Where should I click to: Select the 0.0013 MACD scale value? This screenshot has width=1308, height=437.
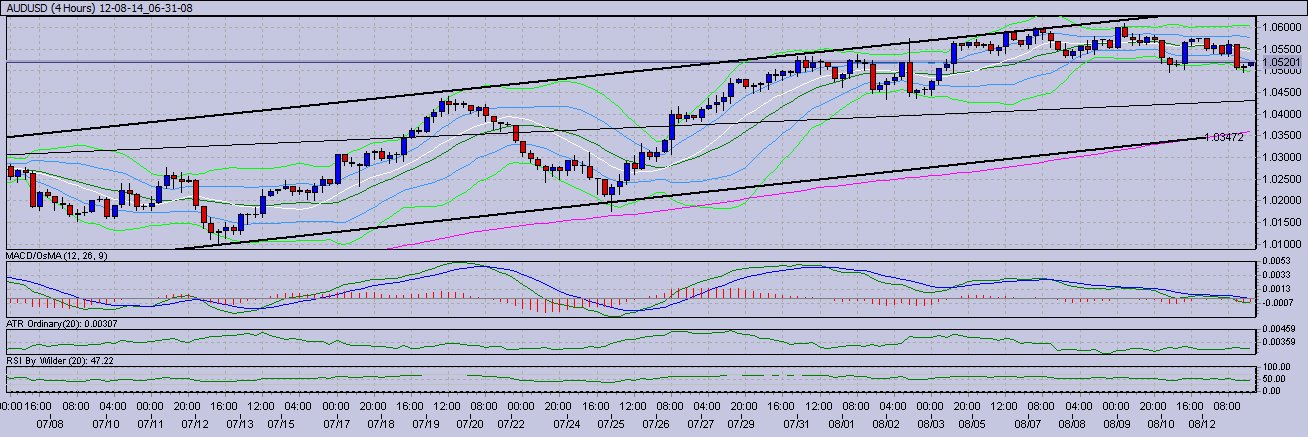(x=1279, y=289)
